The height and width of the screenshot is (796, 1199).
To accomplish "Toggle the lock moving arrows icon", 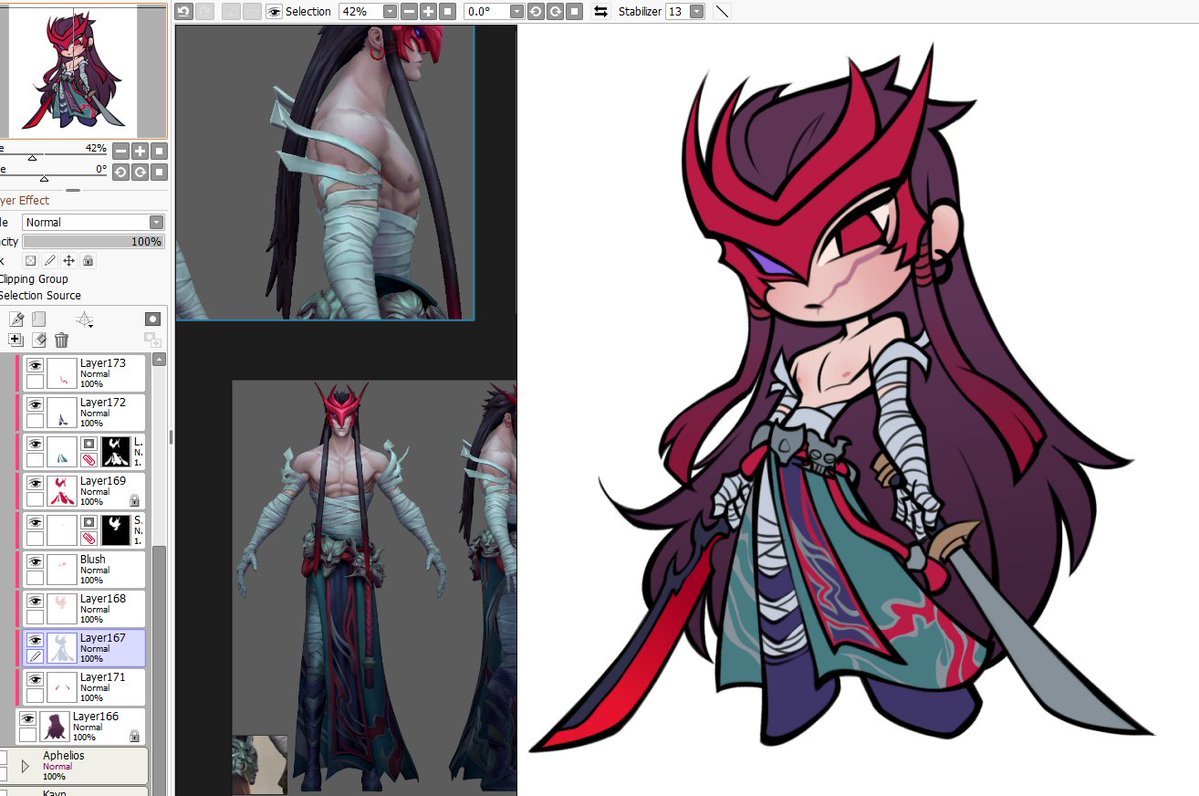I will pyautogui.click(x=69, y=261).
